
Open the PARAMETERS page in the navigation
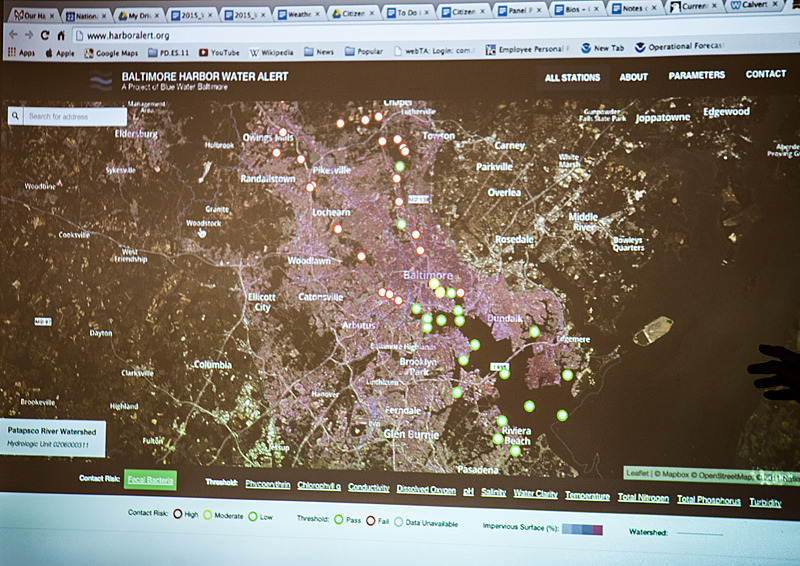tap(697, 75)
